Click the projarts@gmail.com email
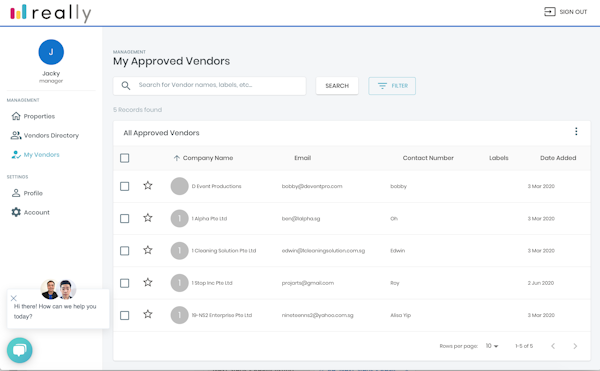The image size is (600, 371). 308,283
